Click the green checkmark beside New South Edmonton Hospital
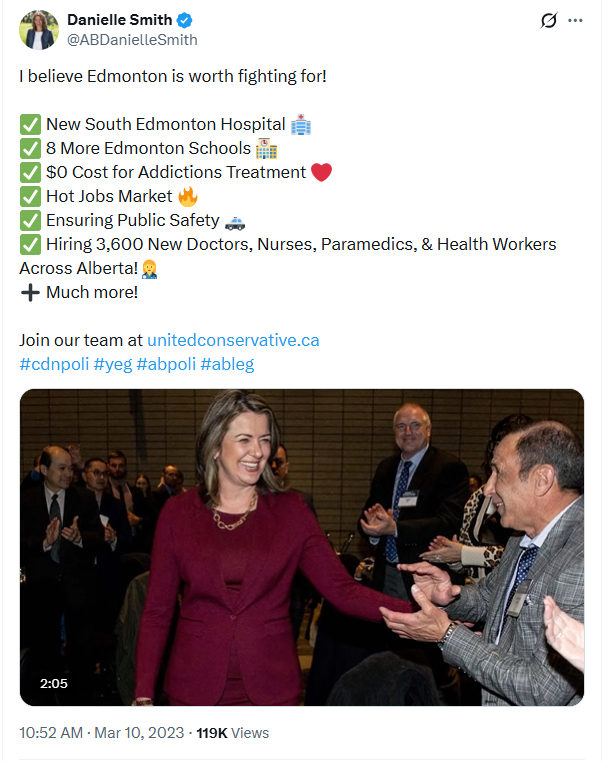The width and height of the screenshot is (604, 761). (30, 125)
